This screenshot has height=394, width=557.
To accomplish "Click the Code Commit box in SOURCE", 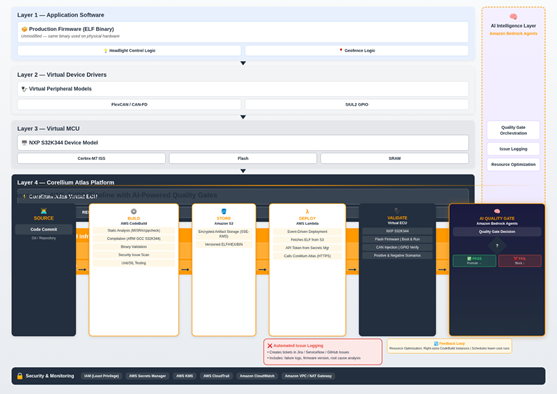I will pyautogui.click(x=44, y=230).
